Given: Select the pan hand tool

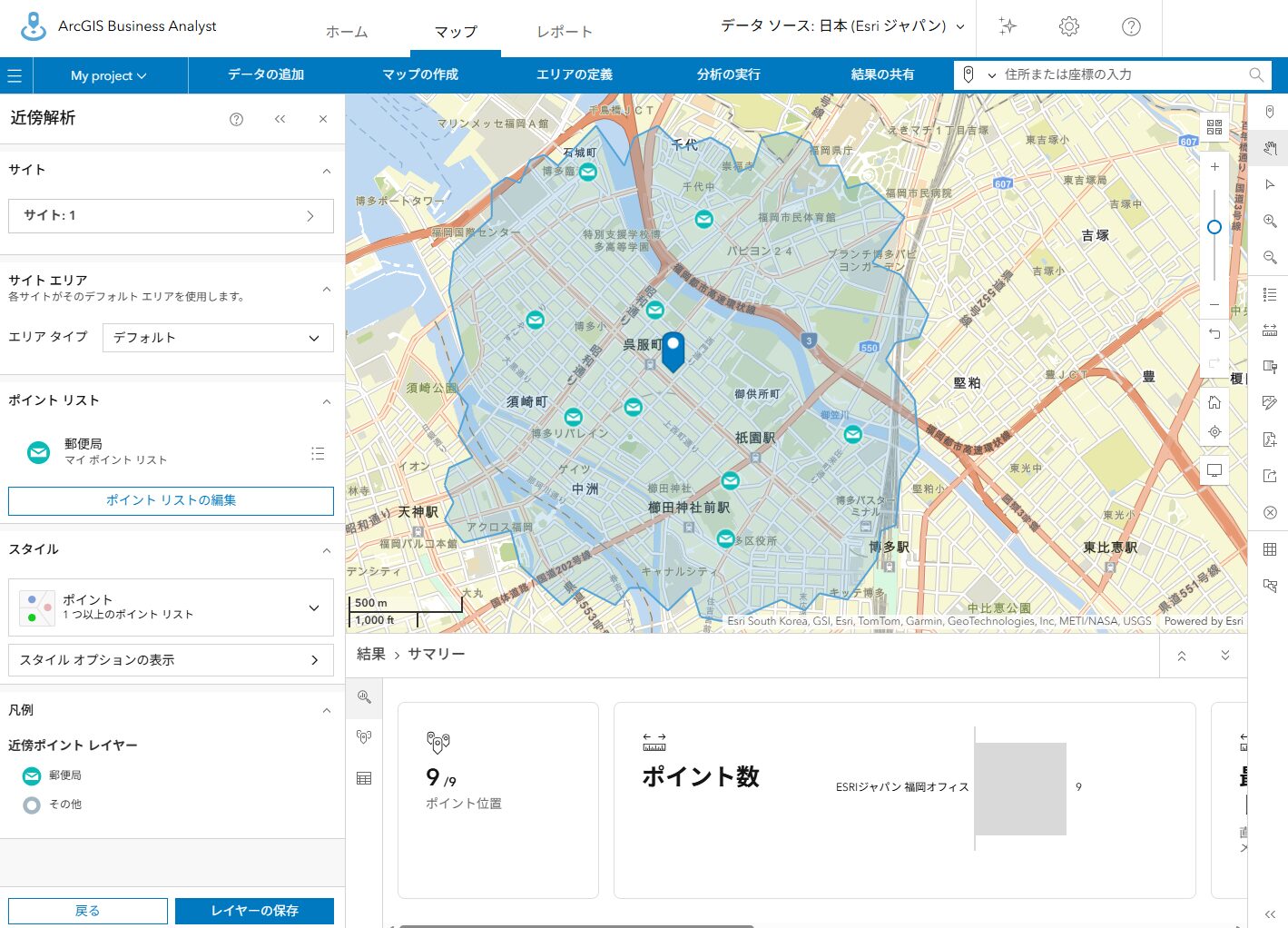Looking at the screenshot, I should (1270, 148).
